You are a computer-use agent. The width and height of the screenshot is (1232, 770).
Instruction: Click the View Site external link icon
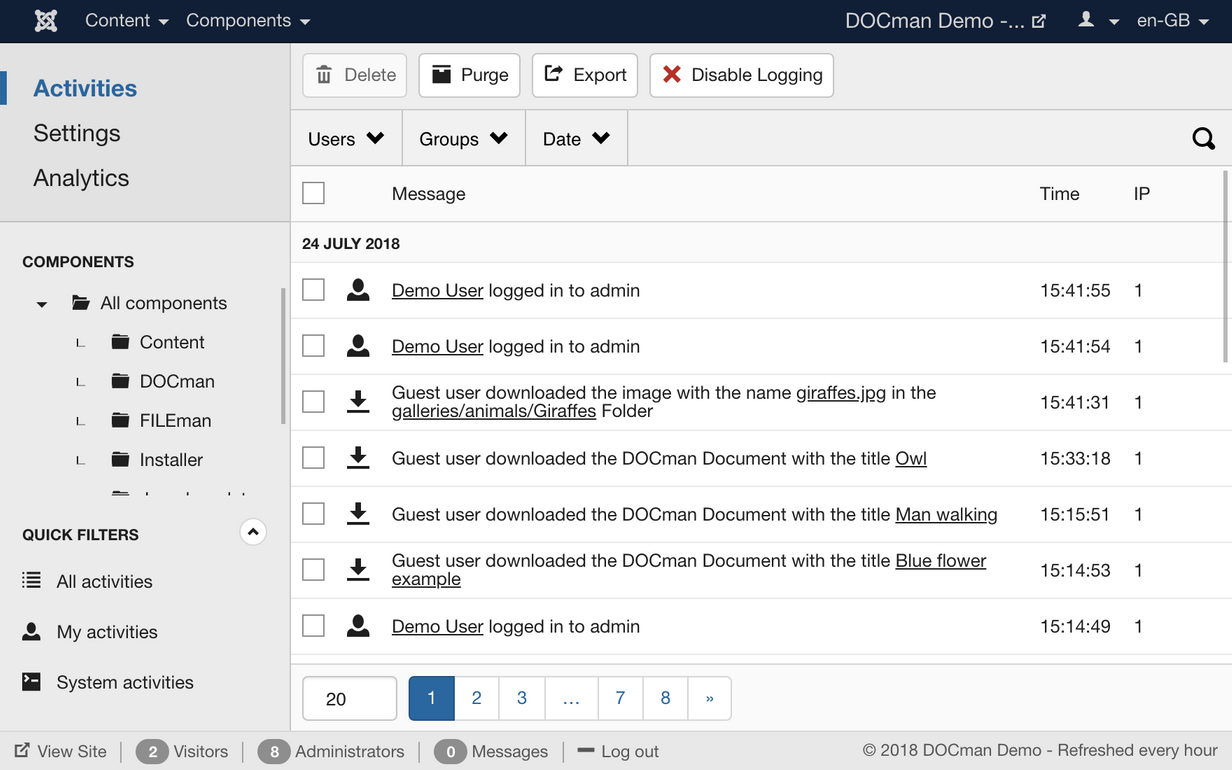22,750
